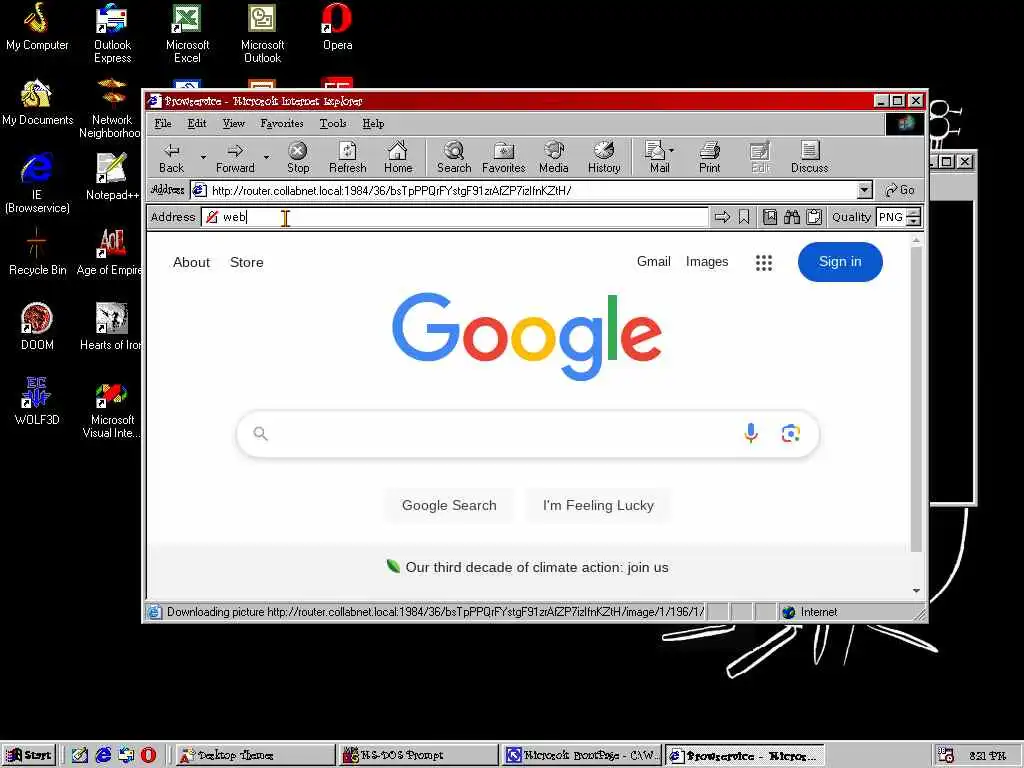Select the Notepad++ desktop icon
This screenshot has height=768, width=1024.
[x=112, y=176]
